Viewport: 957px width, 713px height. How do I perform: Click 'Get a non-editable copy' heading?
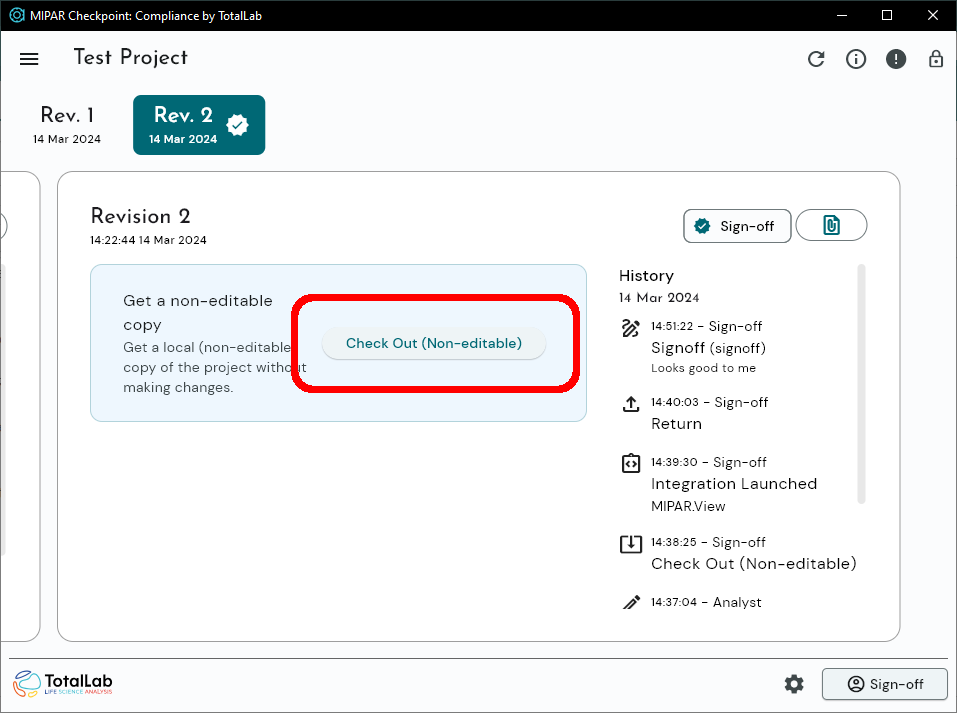[x=198, y=313]
